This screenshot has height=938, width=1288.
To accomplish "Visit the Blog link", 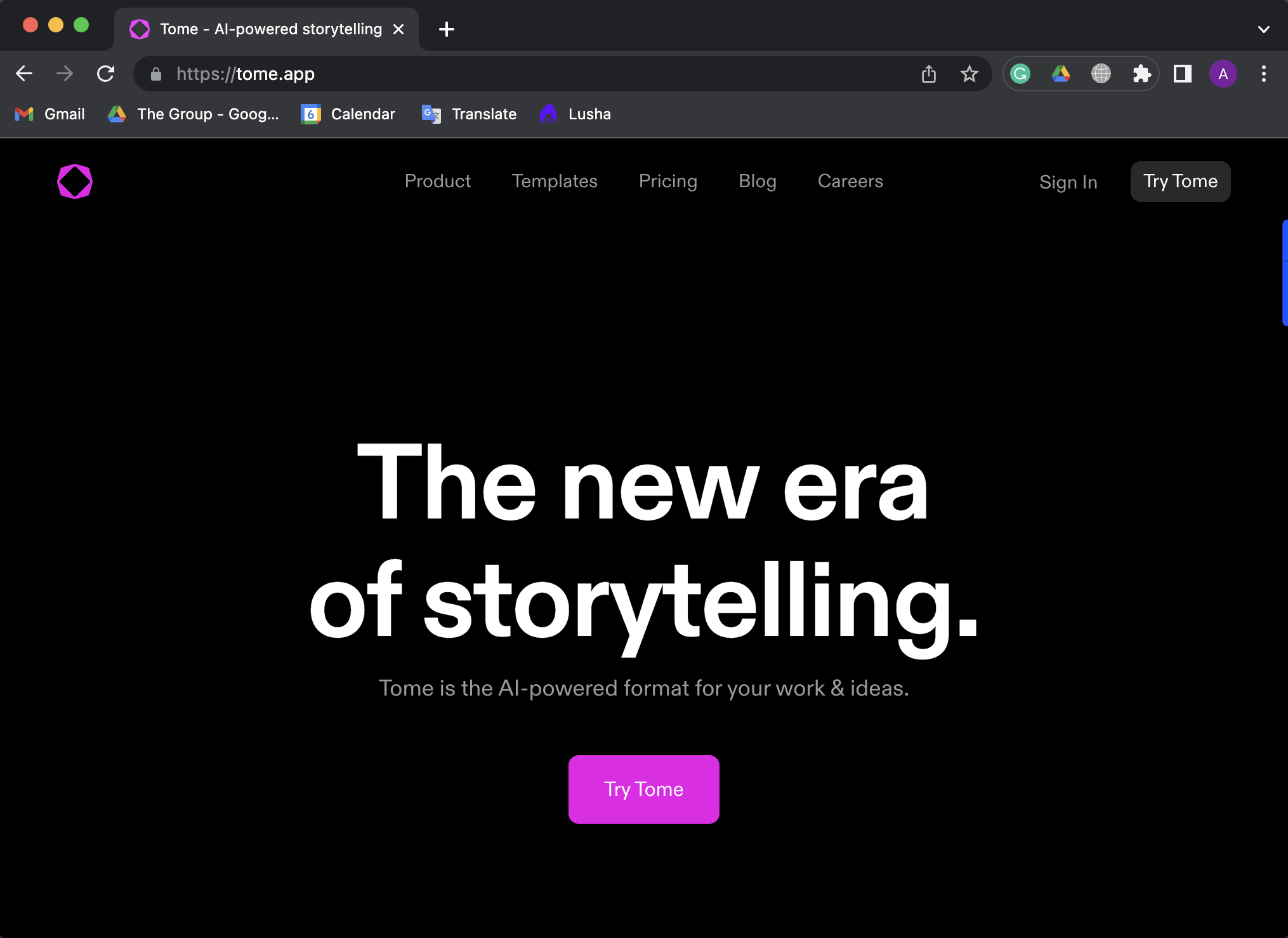I will click(x=758, y=182).
